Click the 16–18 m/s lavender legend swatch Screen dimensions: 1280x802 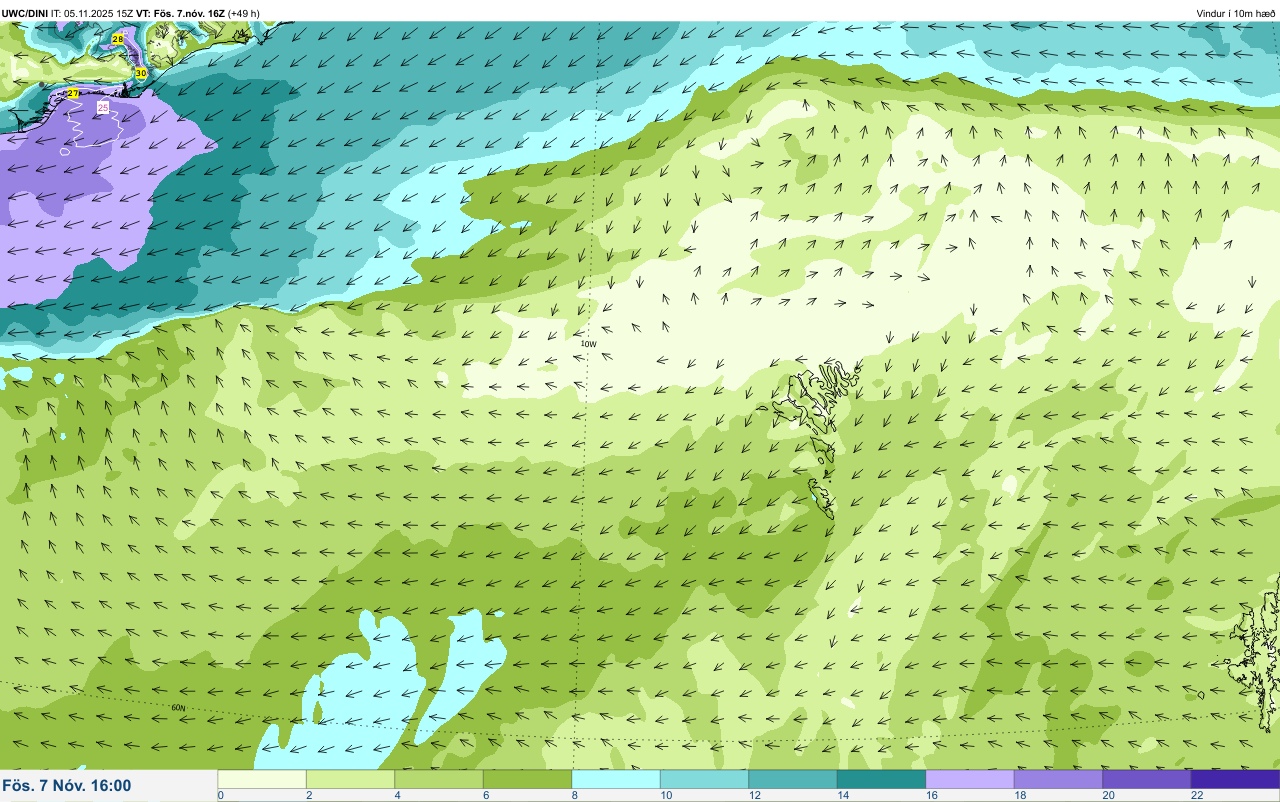pyautogui.click(x=970, y=779)
